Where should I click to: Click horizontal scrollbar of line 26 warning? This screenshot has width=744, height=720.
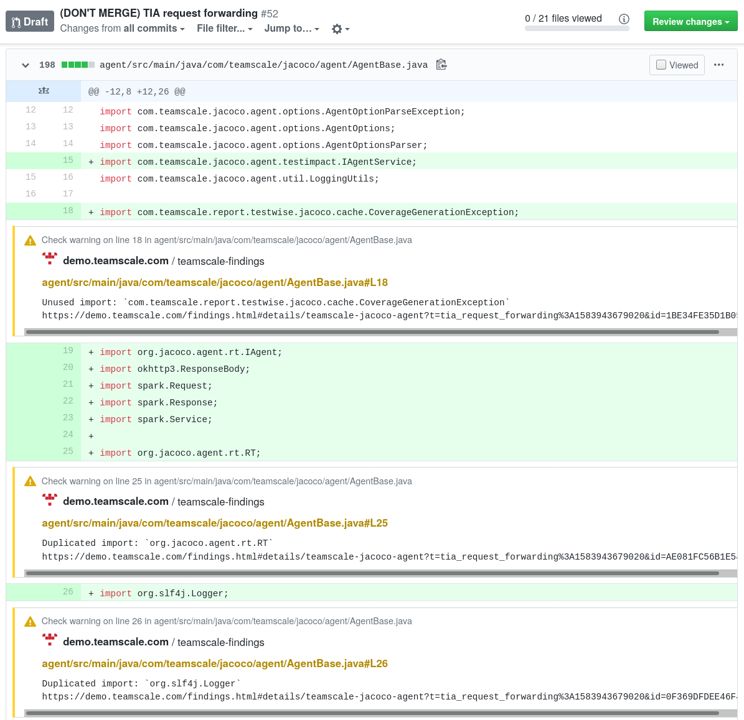pyautogui.click(x=372, y=713)
